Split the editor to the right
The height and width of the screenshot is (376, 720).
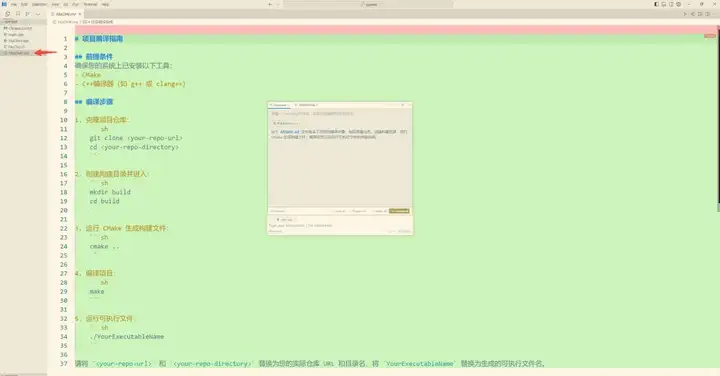(708, 14)
